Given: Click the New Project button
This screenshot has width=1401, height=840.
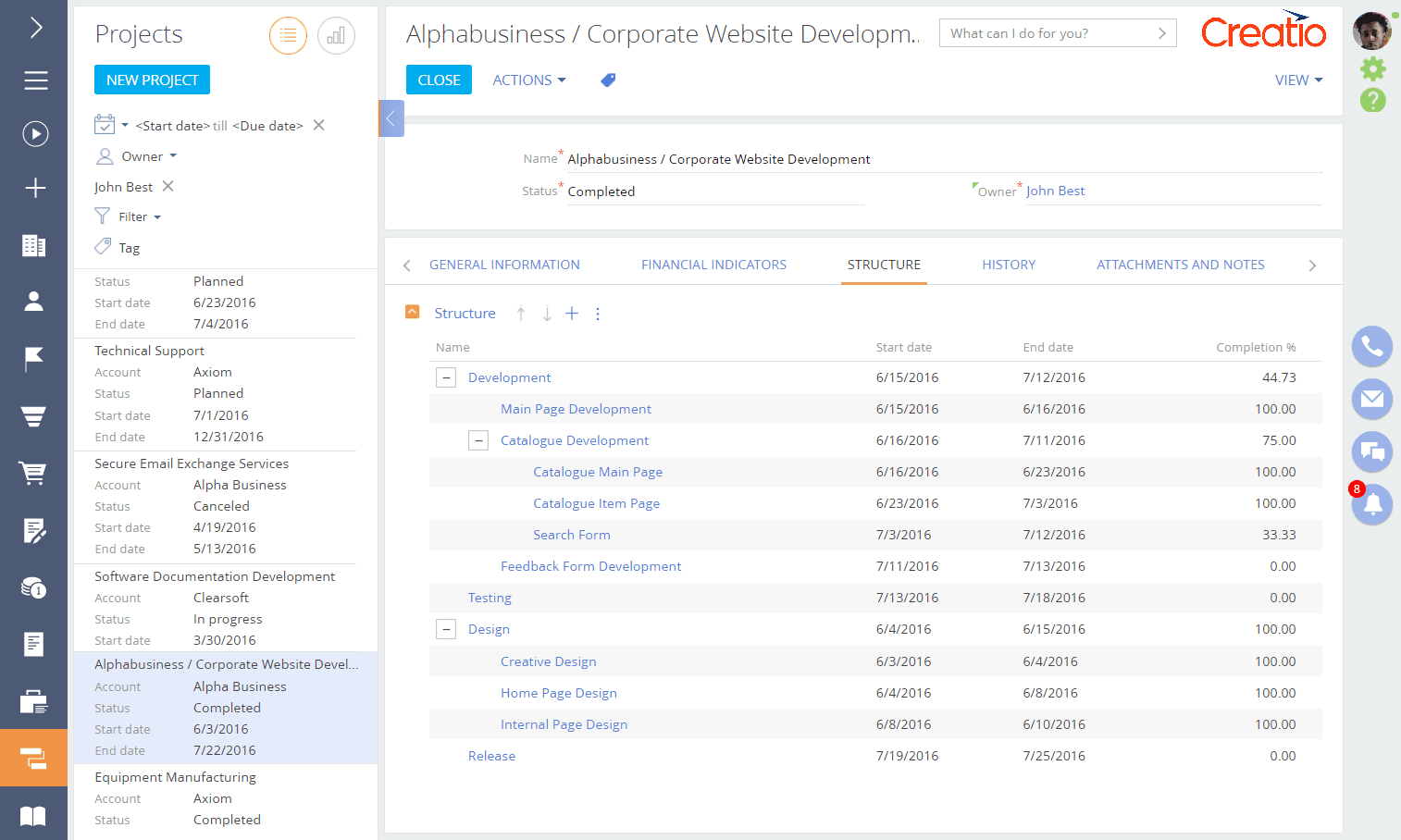Looking at the screenshot, I should tap(152, 80).
